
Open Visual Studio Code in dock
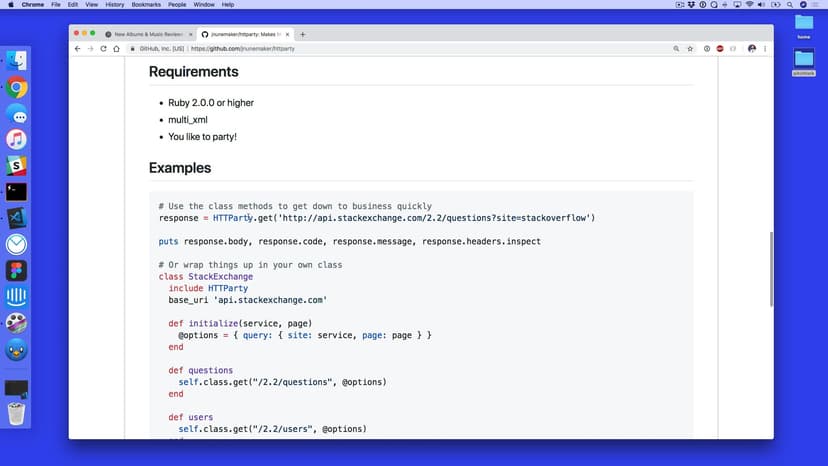point(16,218)
